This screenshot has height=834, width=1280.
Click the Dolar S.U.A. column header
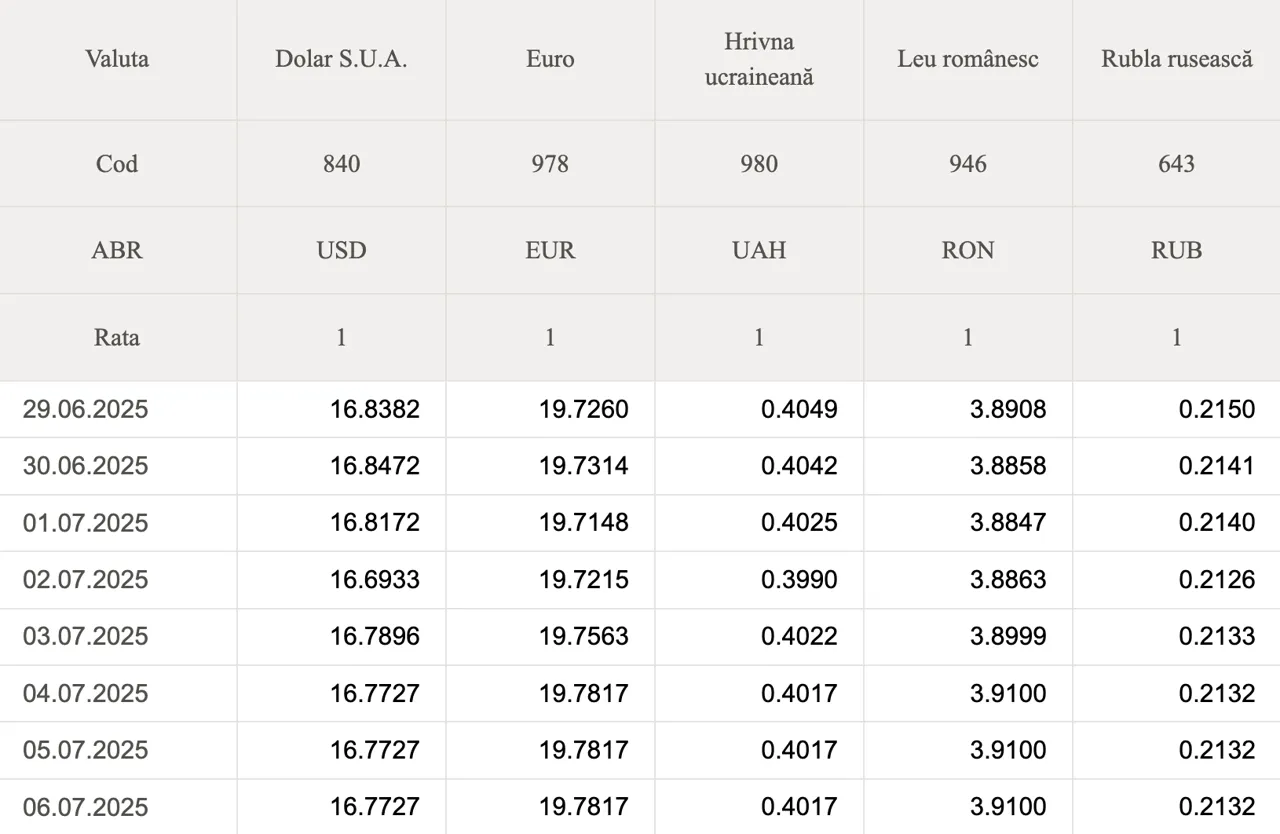pyautogui.click(x=341, y=59)
